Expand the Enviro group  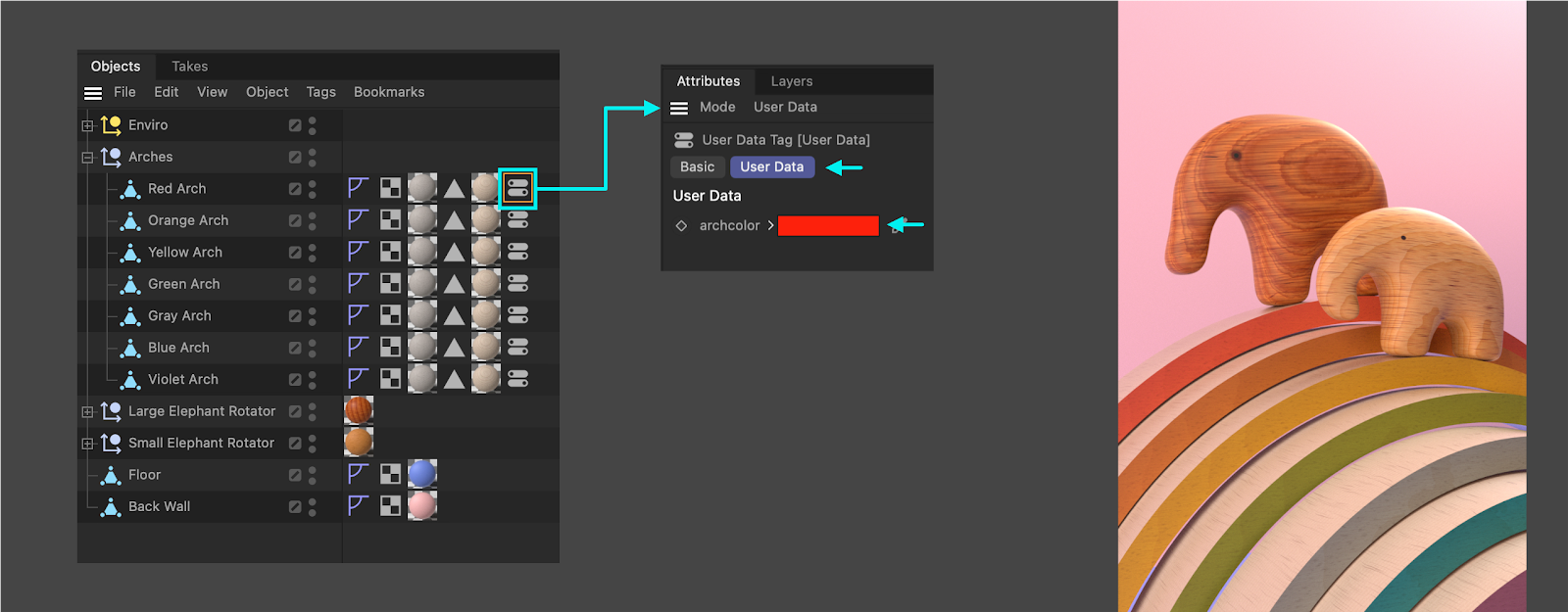[x=87, y=125]
